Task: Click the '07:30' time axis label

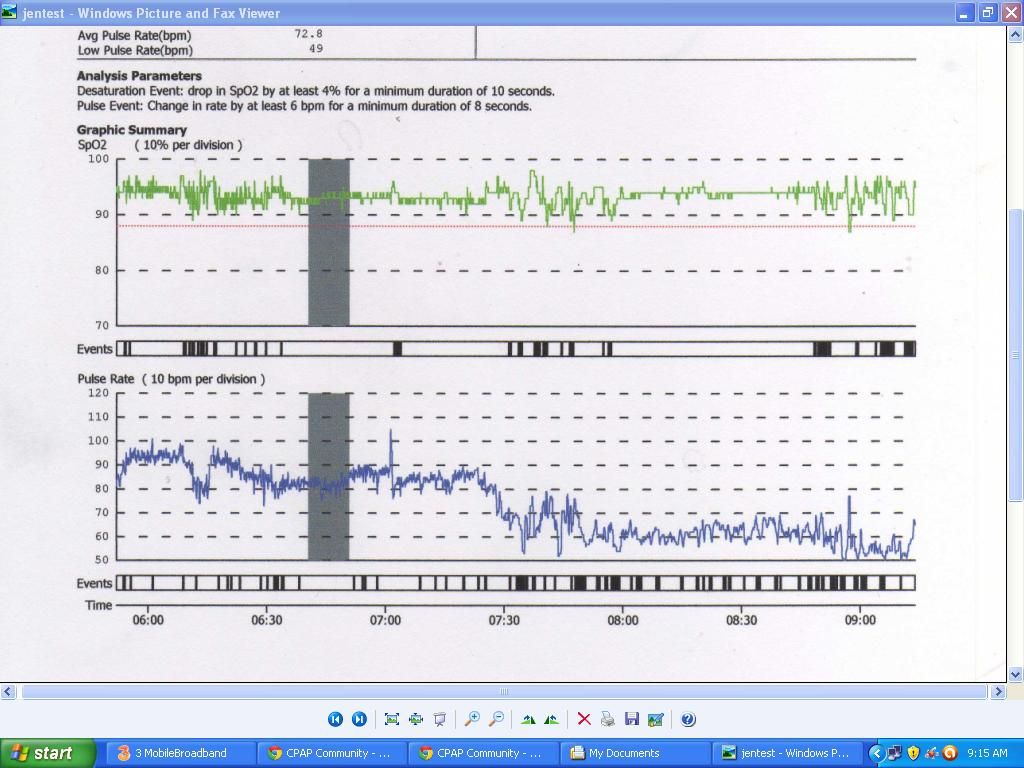Action: coord(504,620)
